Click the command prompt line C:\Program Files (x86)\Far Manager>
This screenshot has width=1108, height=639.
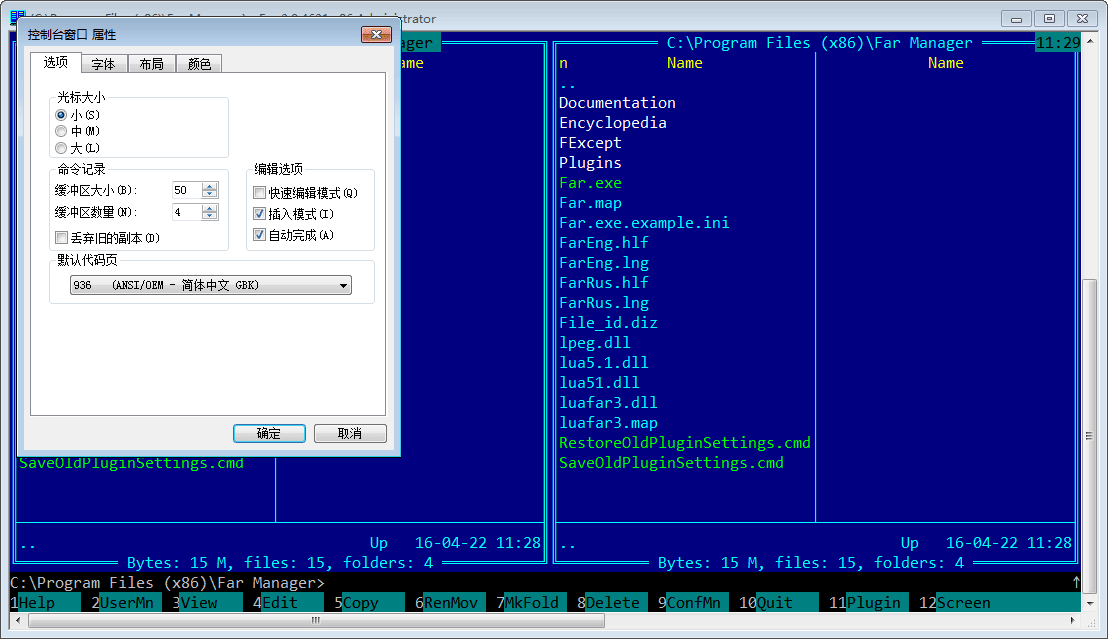point(167,583)
